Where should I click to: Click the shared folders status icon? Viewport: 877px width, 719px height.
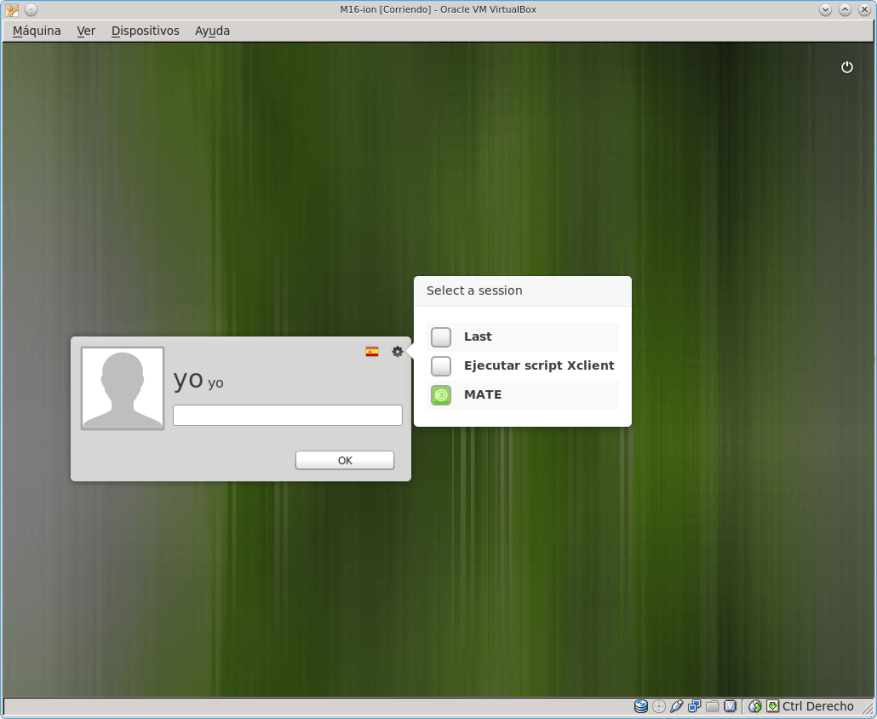point(712,706)
